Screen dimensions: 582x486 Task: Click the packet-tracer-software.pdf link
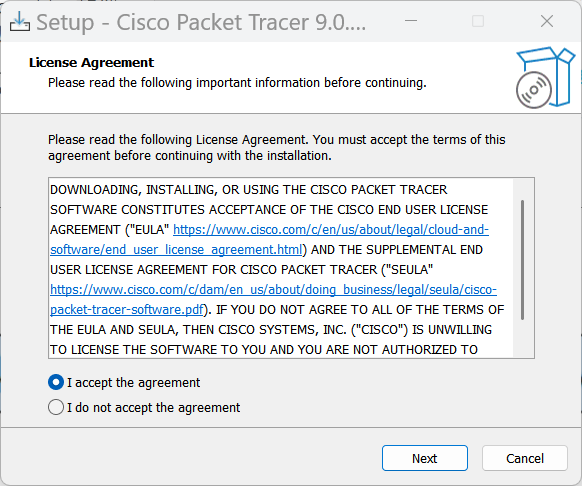pos(127,310)
